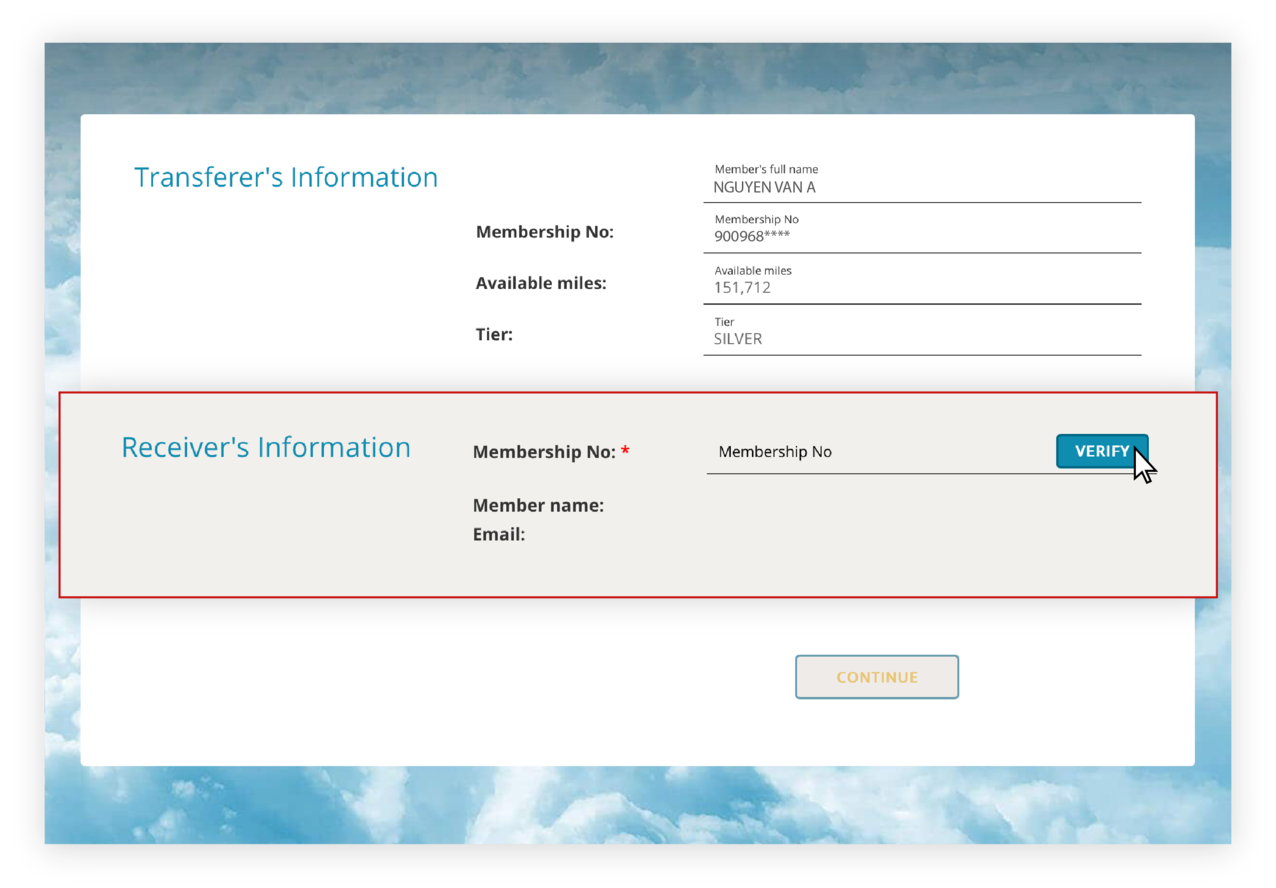Click the Email label

pos(498,534)
